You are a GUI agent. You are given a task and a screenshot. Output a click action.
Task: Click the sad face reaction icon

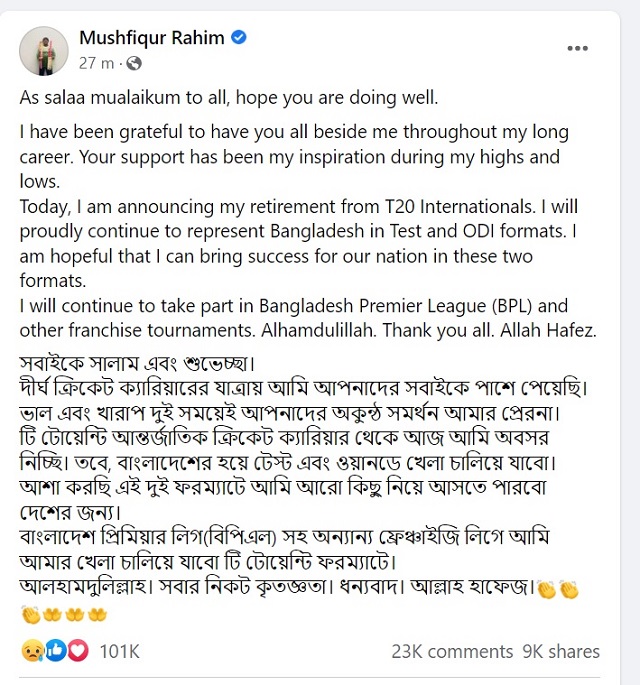pyautogui.click(x=31, y=651)
